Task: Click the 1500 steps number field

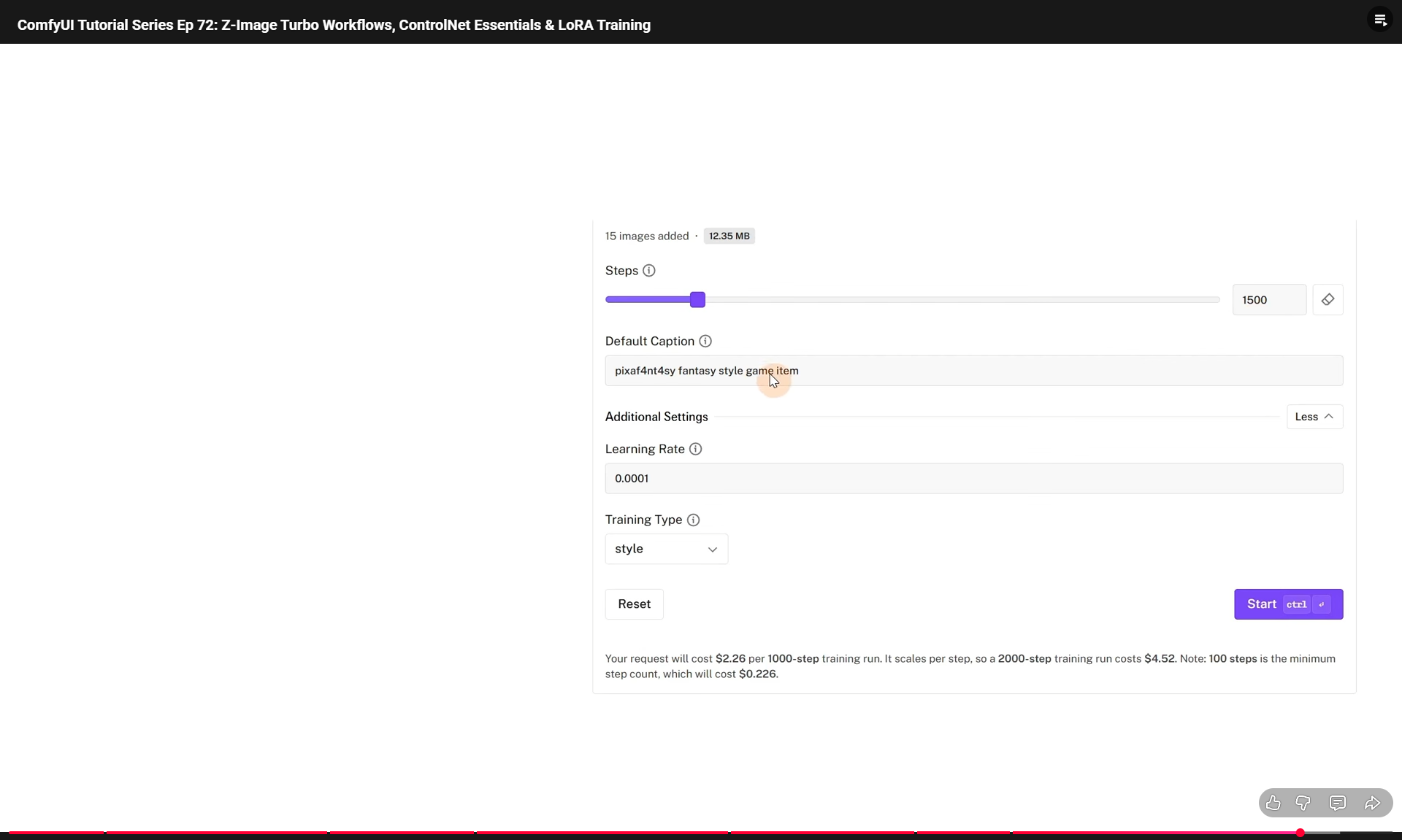Action: 1268,300
